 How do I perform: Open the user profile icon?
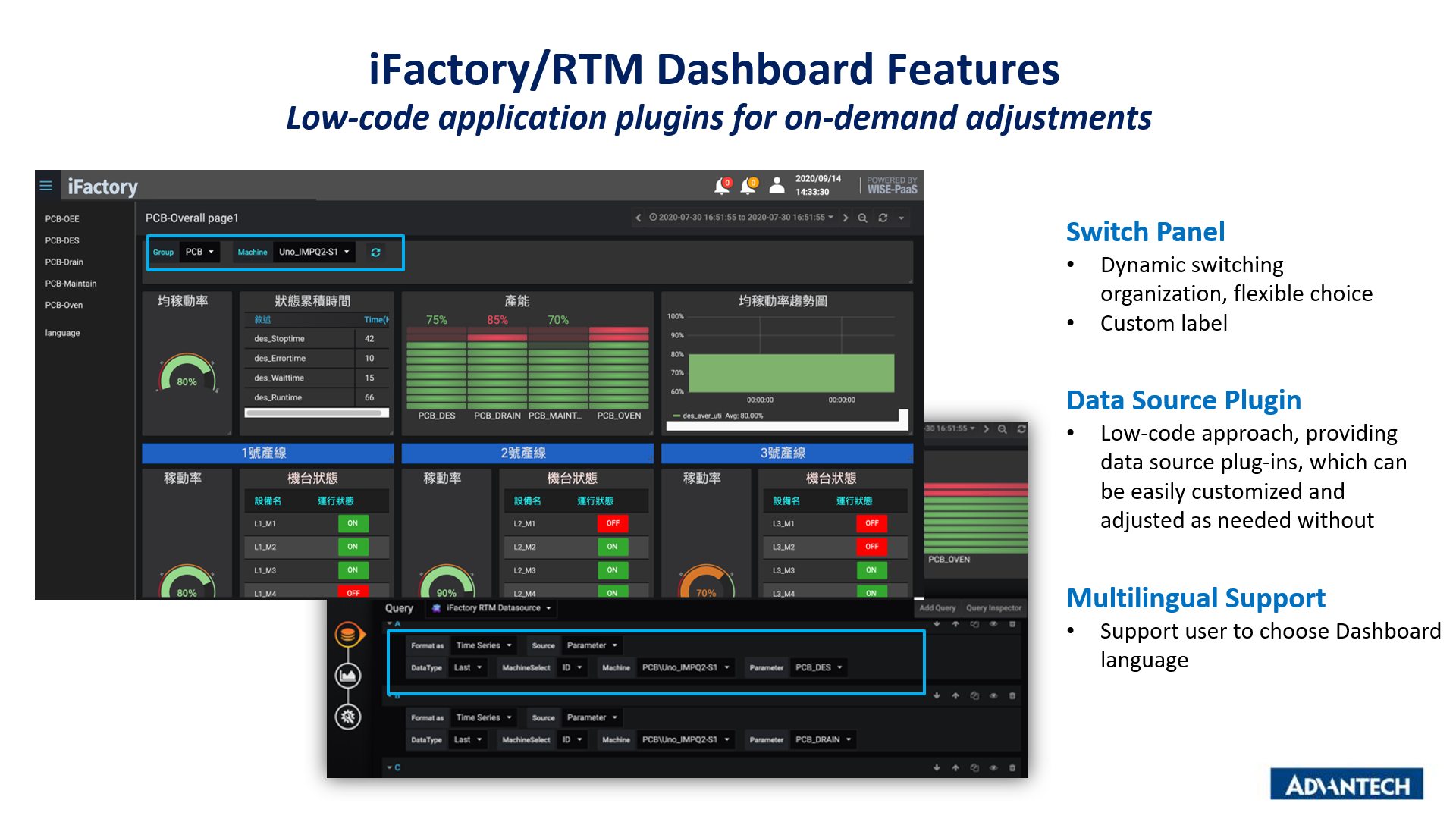coord(777,185)
